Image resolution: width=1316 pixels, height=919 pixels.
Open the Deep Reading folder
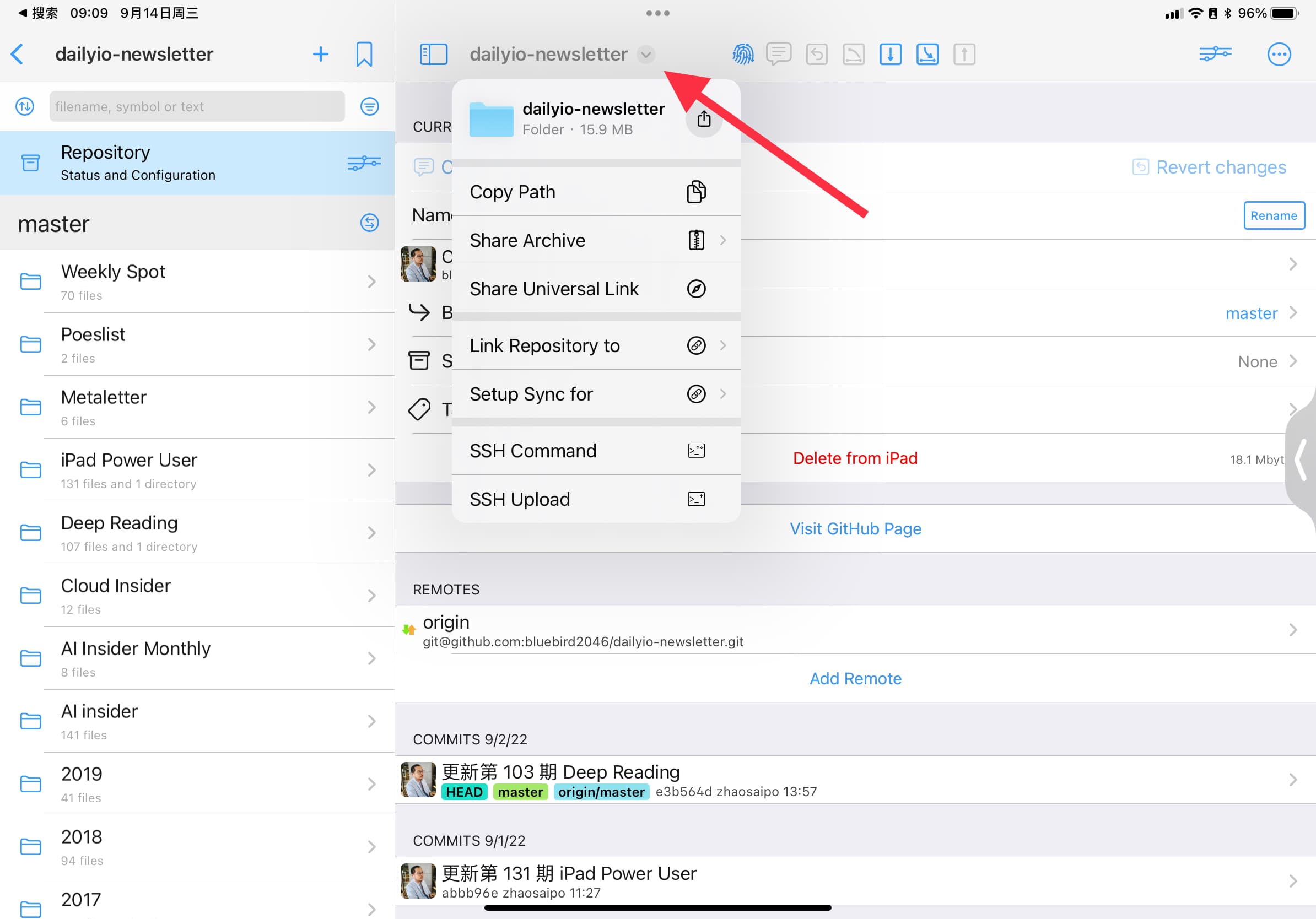pyautogui.click(x=197, y=533)
